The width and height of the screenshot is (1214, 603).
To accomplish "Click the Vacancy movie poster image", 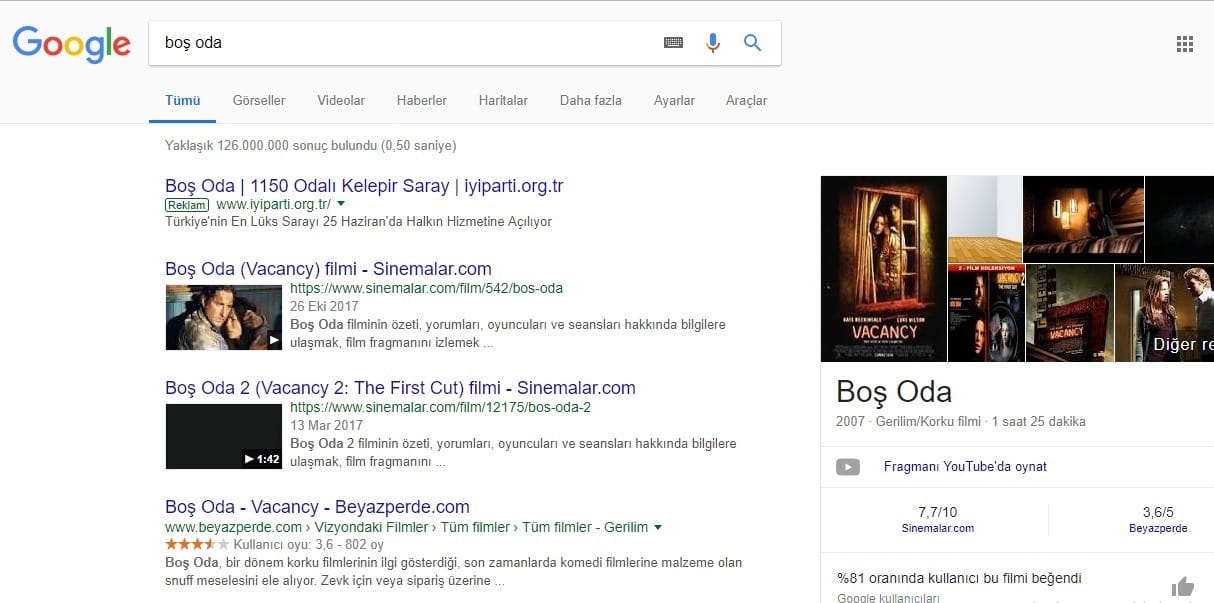I will click(883, 268).
